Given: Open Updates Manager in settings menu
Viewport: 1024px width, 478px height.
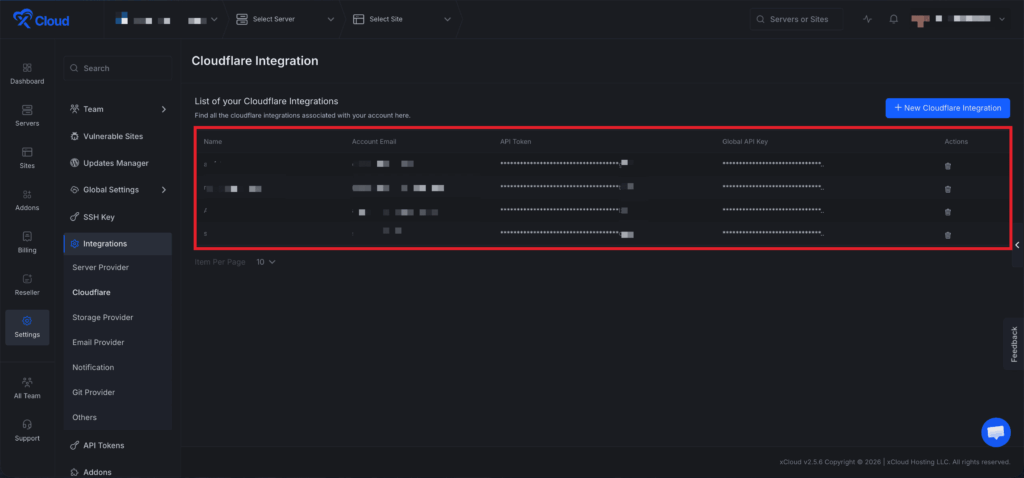Looking at the screenshot, I should click(118, 163).
